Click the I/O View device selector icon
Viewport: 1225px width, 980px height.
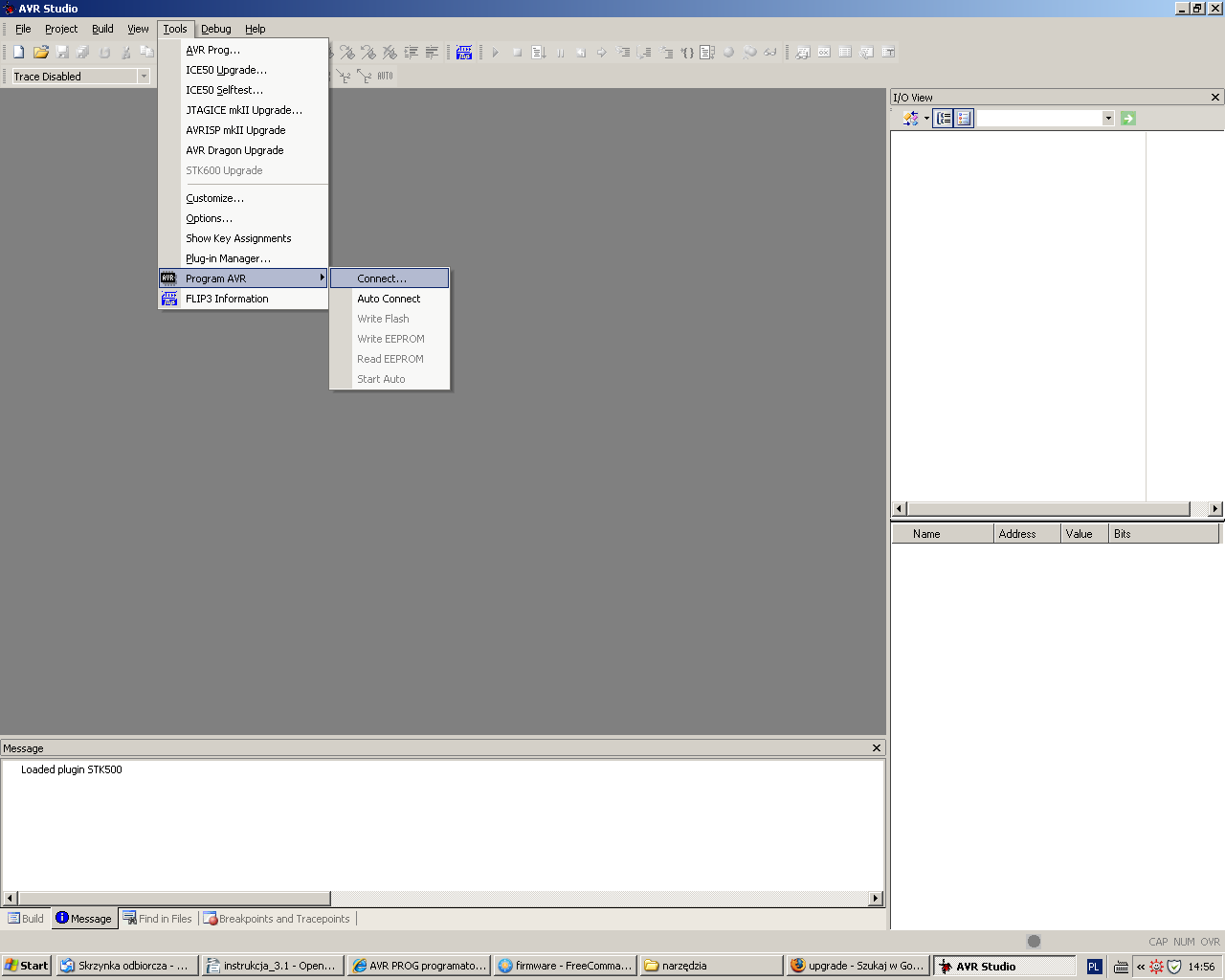pos(910,119)
